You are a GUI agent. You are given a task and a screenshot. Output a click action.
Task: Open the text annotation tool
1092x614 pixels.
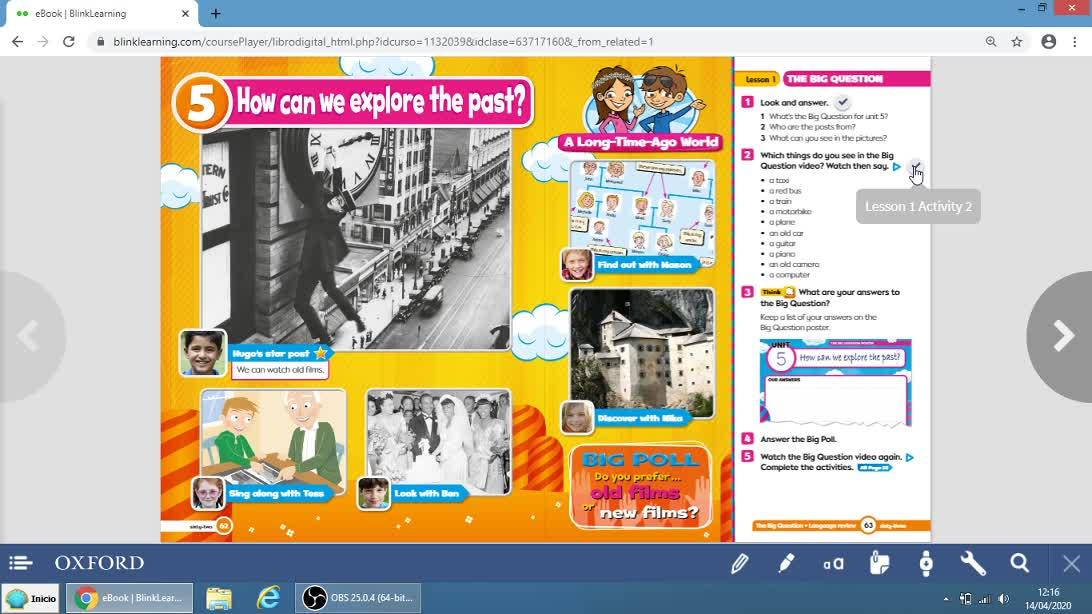tap(833, 563)
